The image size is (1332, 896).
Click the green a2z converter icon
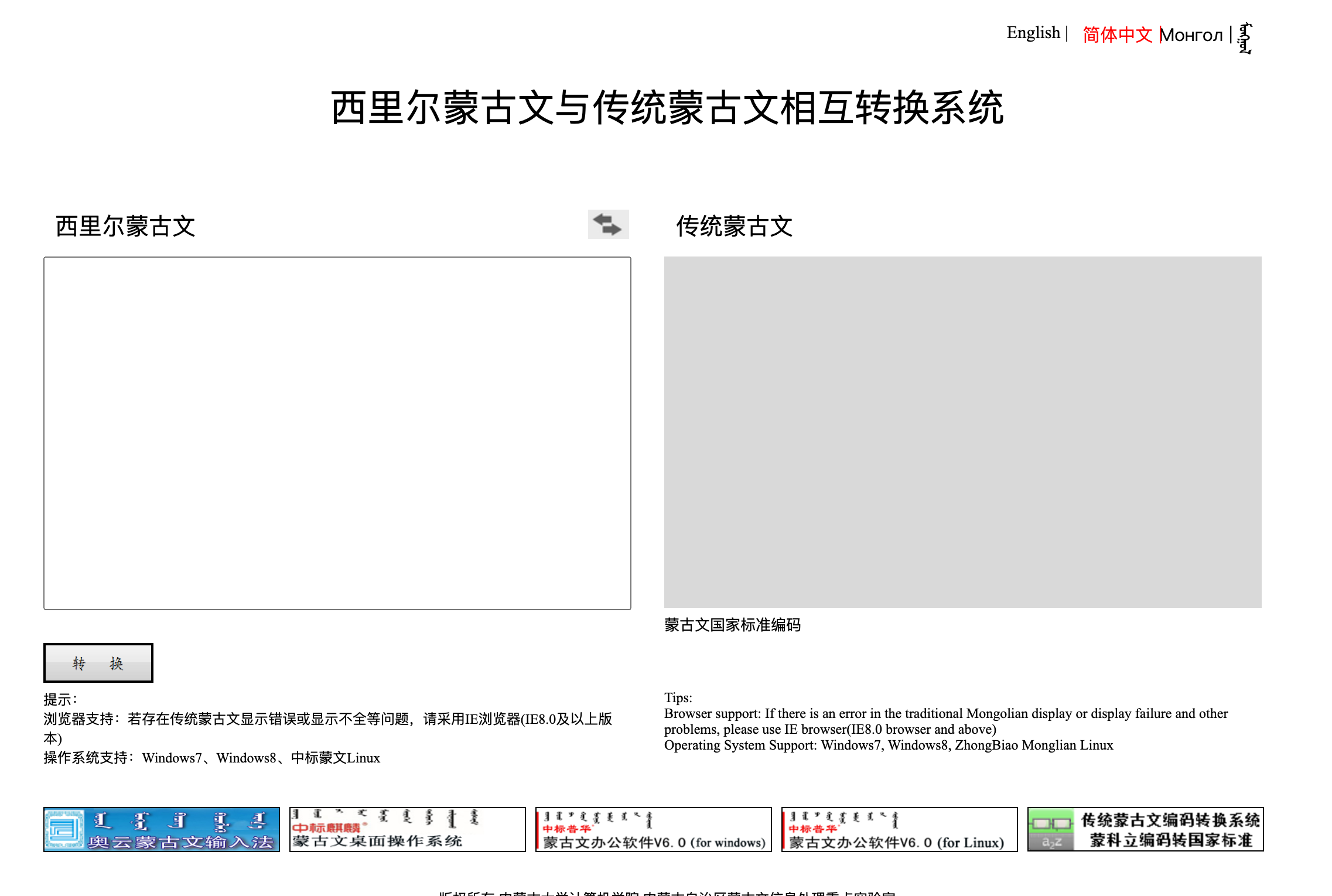tap(1053, 826)
